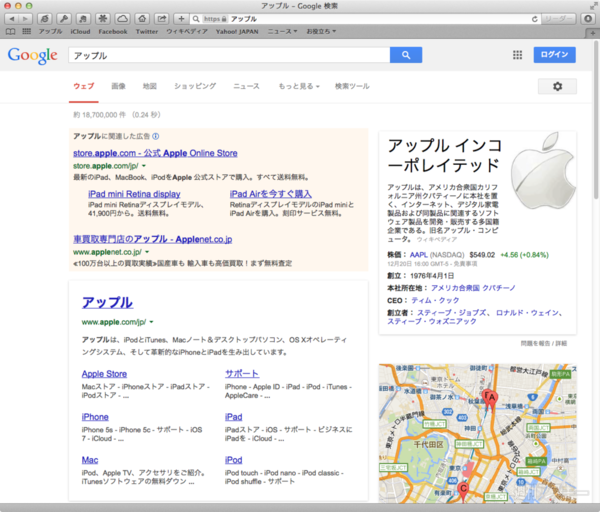
Task: Open the iPod sitelink
Action: coord(233,460)
